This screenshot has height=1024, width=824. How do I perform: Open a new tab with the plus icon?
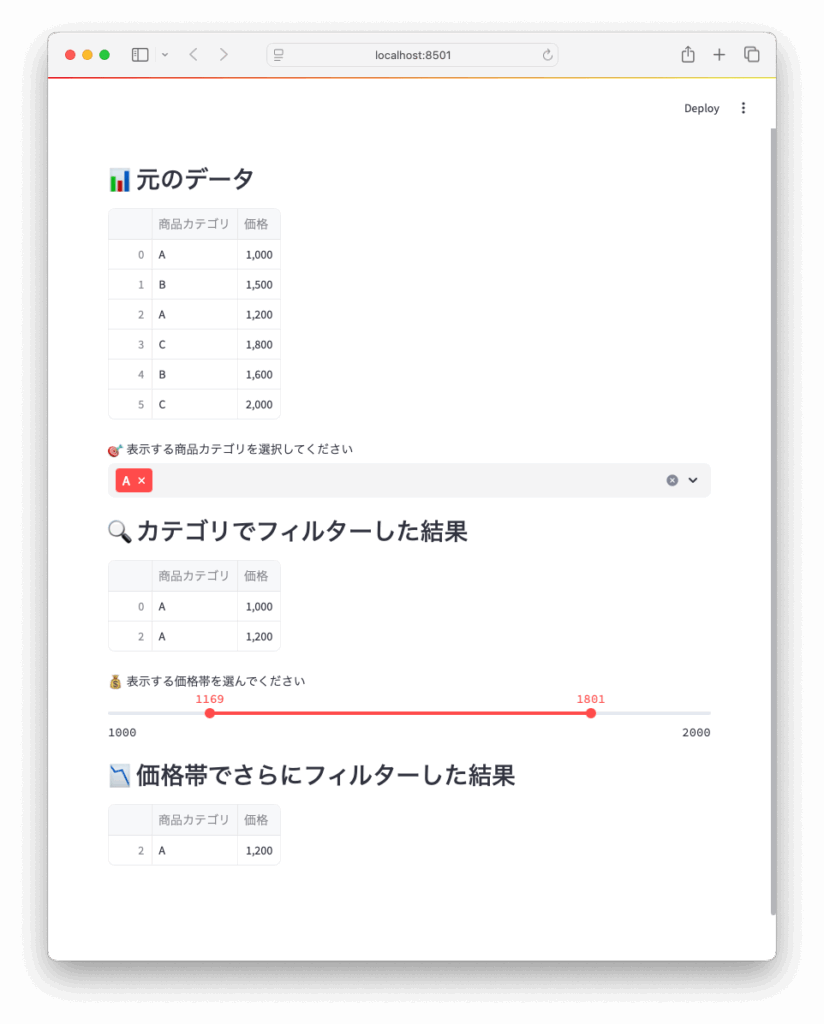[719, 55]
